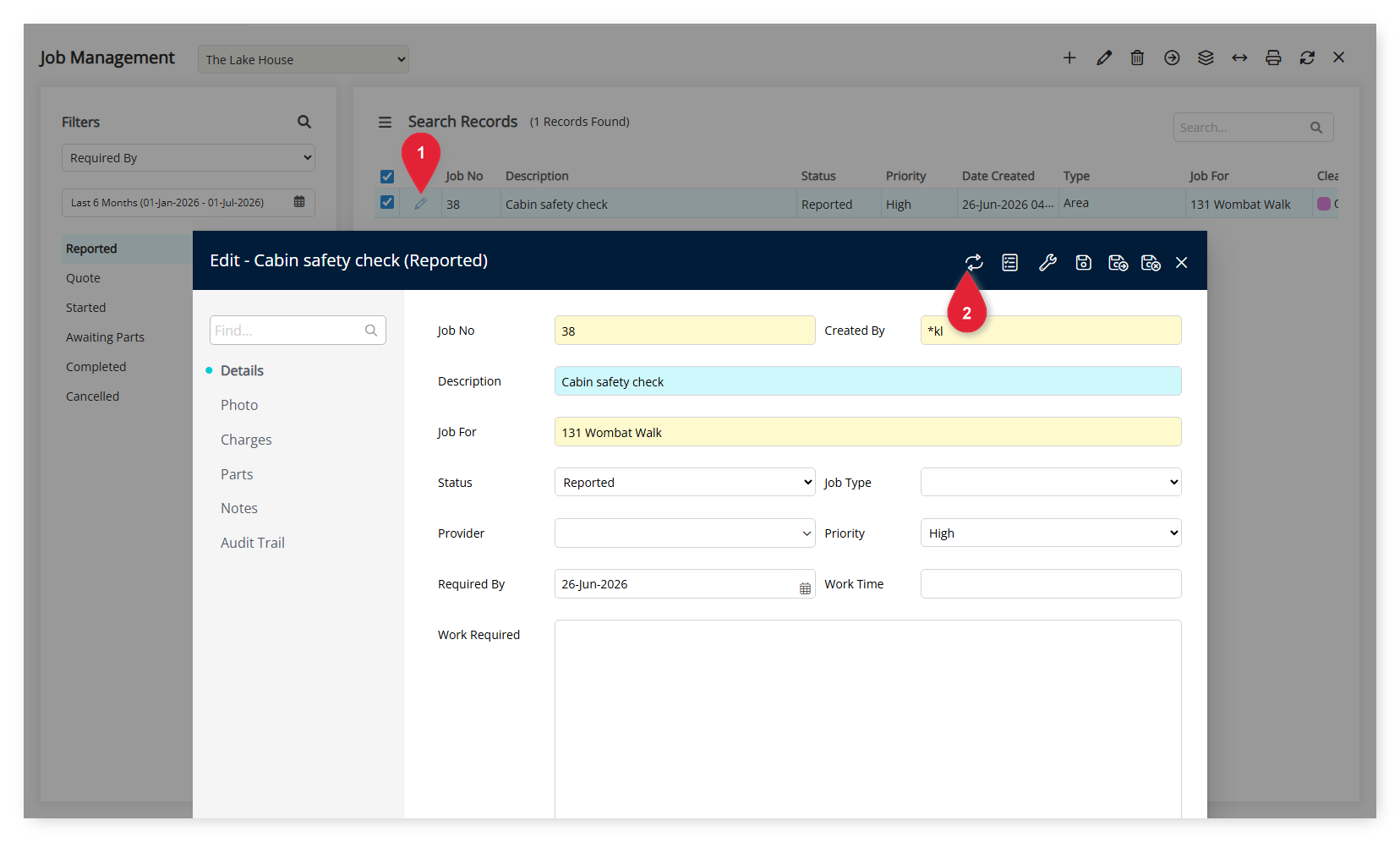Click the Description field containing Cabin safety check
The height and width of the screenshot is (842, 1400).
(868, 381)
